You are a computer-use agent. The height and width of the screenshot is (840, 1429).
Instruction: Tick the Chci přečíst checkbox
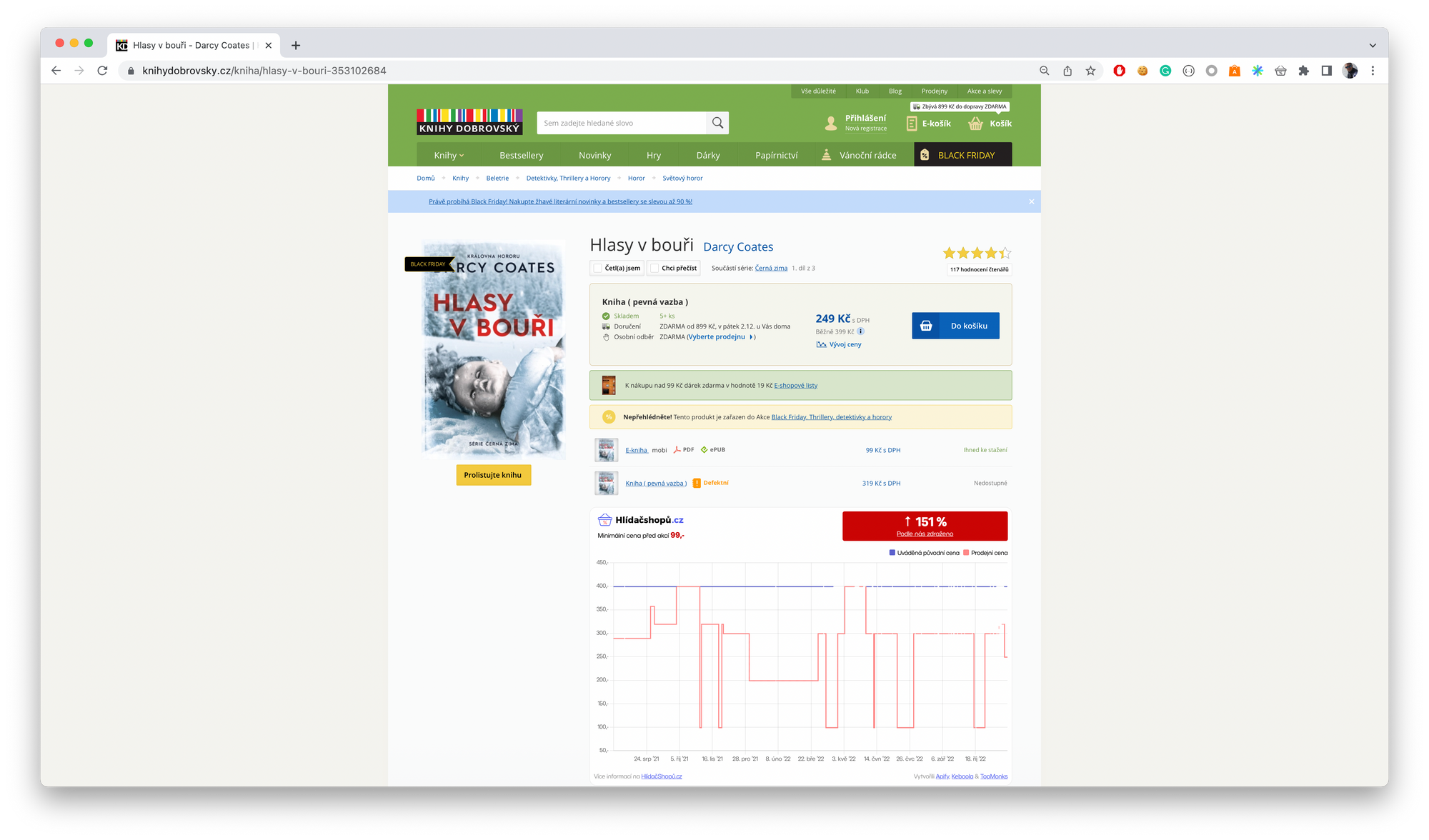pos(654,269)
